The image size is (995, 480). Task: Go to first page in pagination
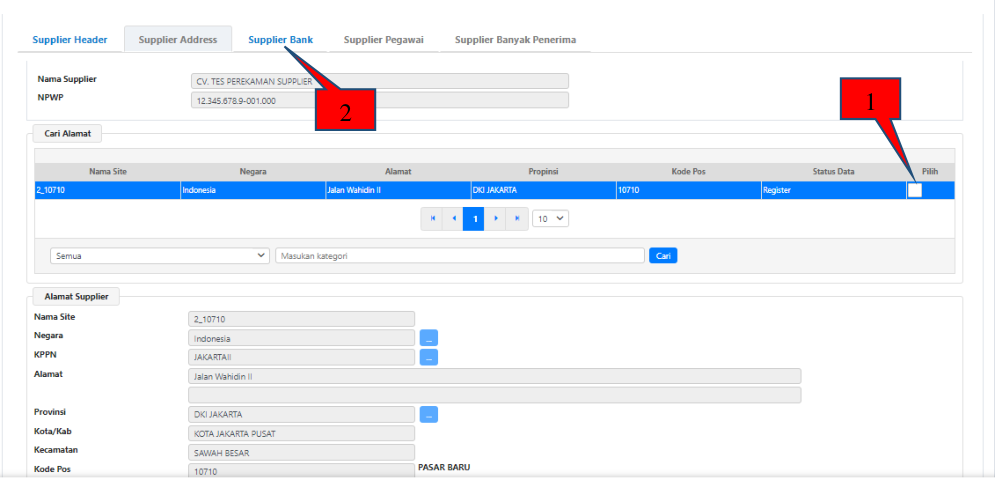pos(433,218)
